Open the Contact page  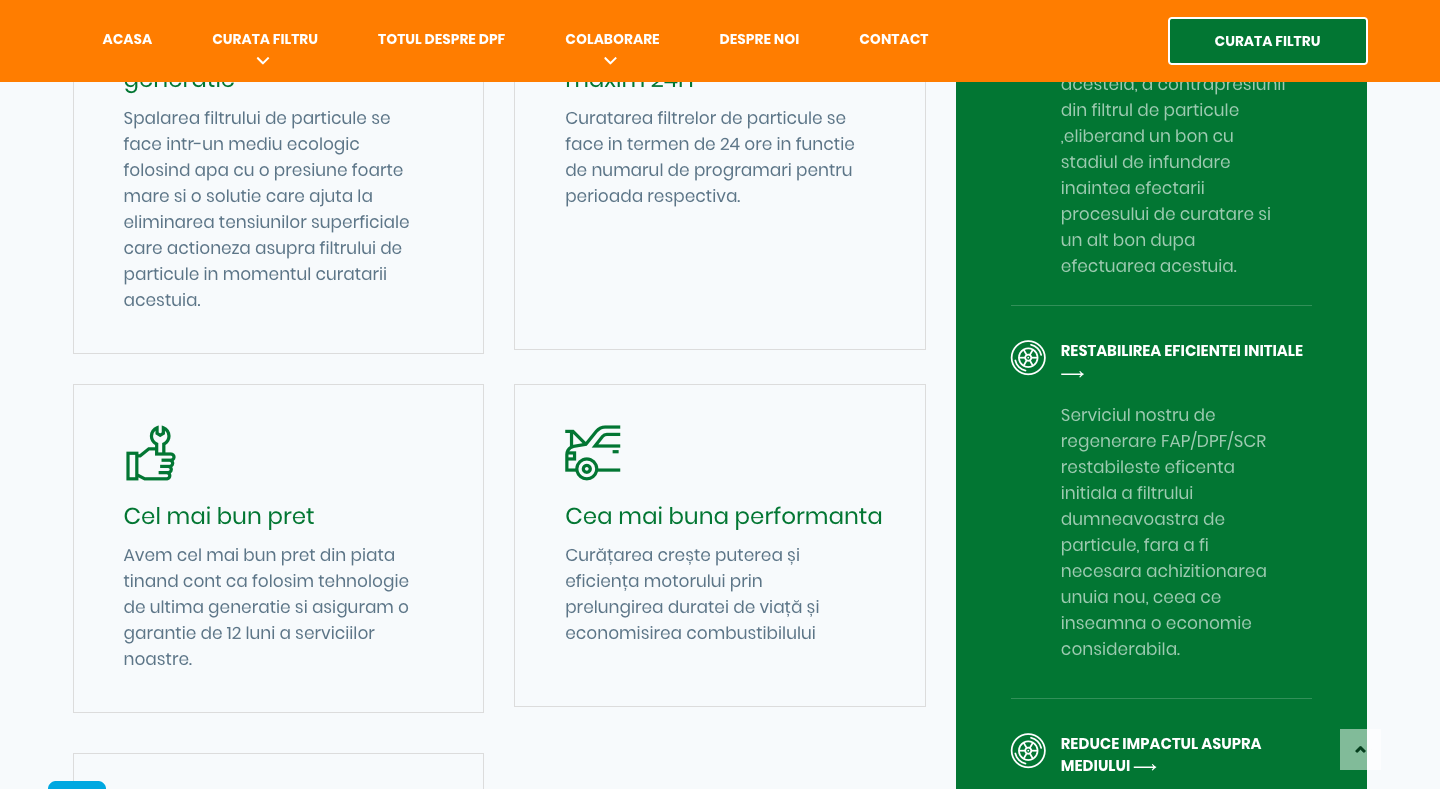point(894,39)
